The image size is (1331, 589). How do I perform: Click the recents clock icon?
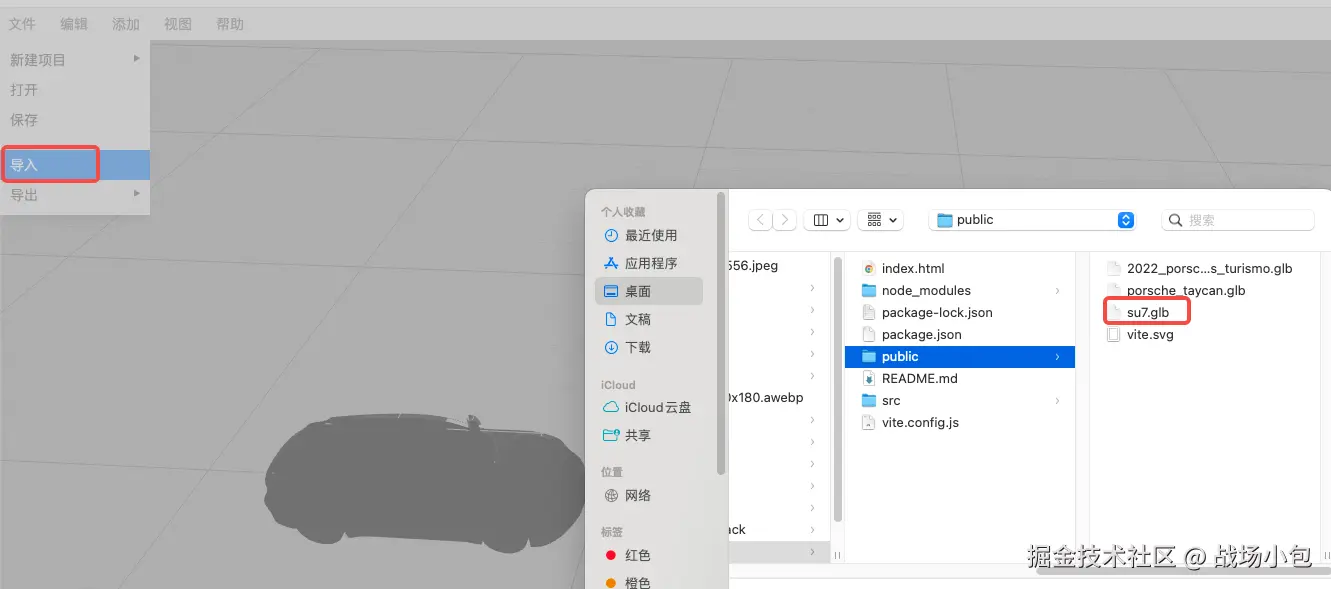pyautogui.click(x=612, y=235)
